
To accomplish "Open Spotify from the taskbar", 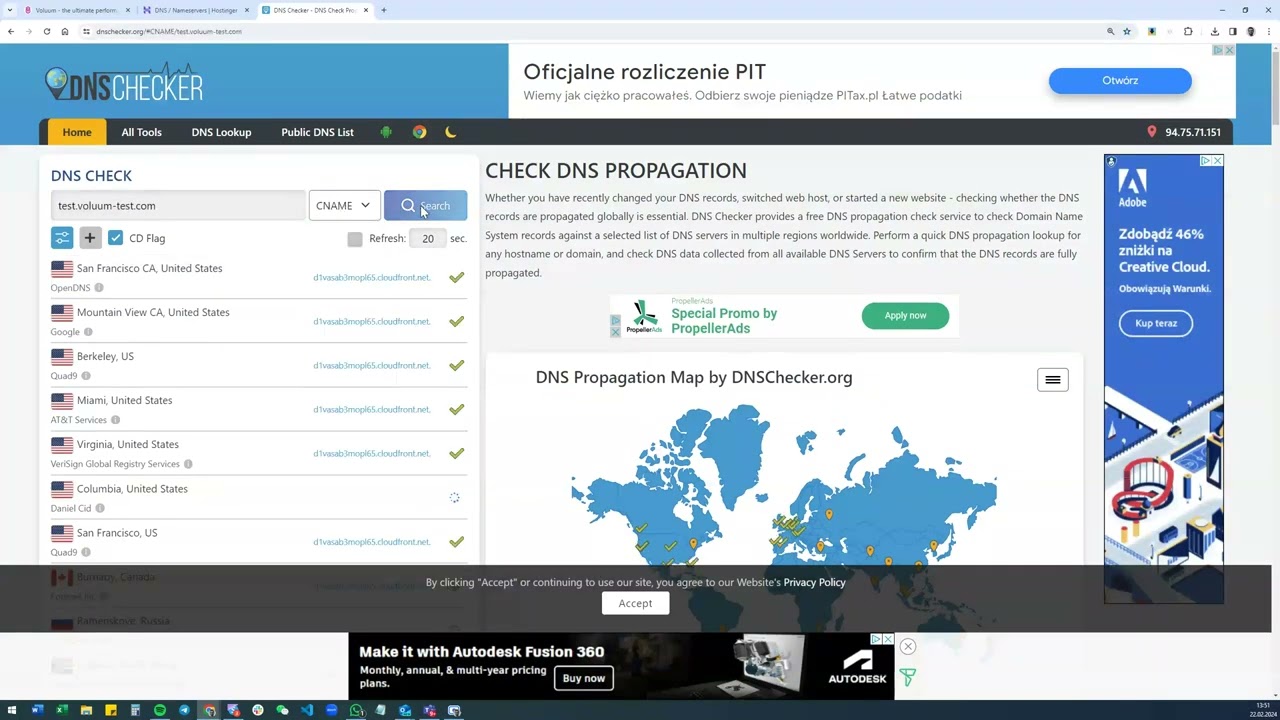I will pos(160,710).
